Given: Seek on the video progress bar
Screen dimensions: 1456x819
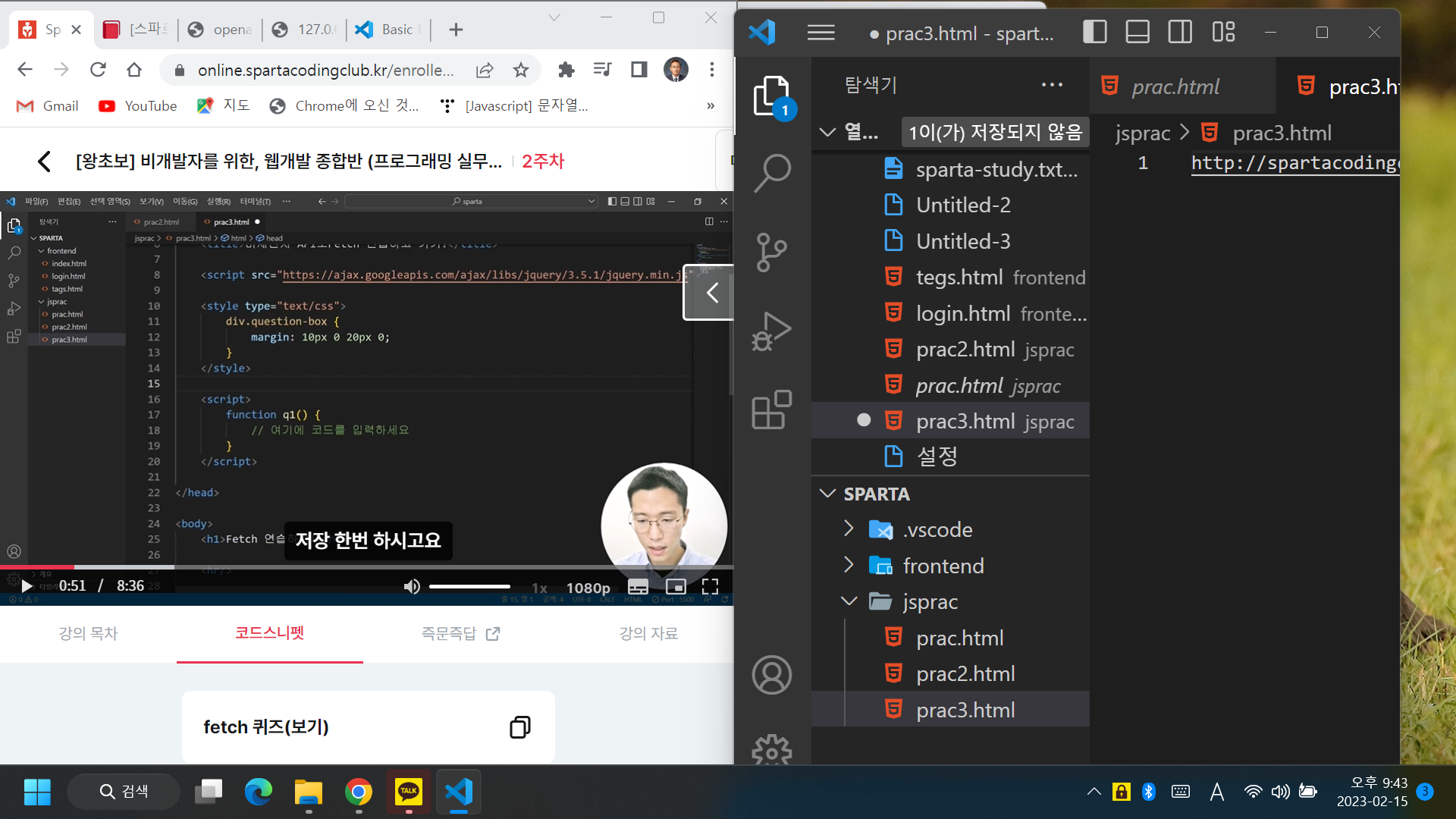Looking at the screenshot, I should coord(366,567).
